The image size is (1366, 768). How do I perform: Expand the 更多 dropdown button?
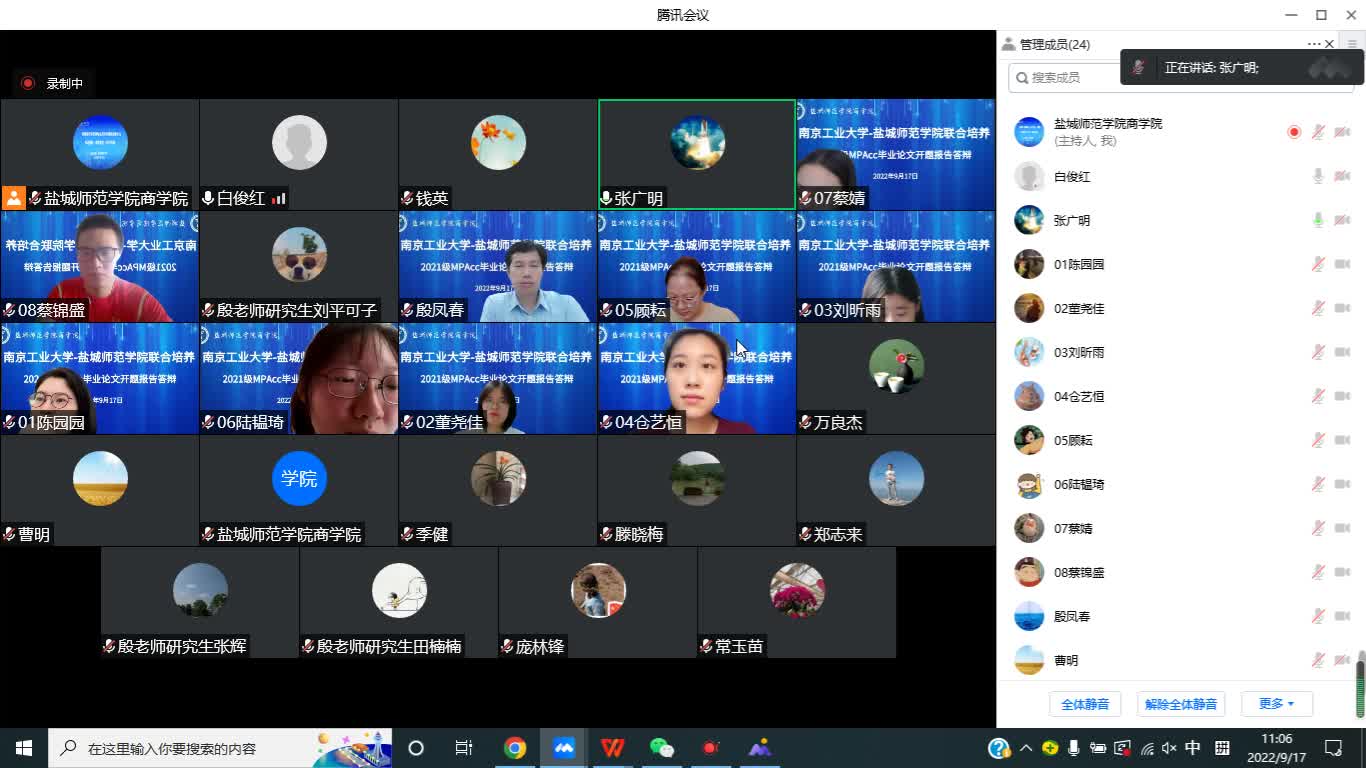pos(1276,704)
